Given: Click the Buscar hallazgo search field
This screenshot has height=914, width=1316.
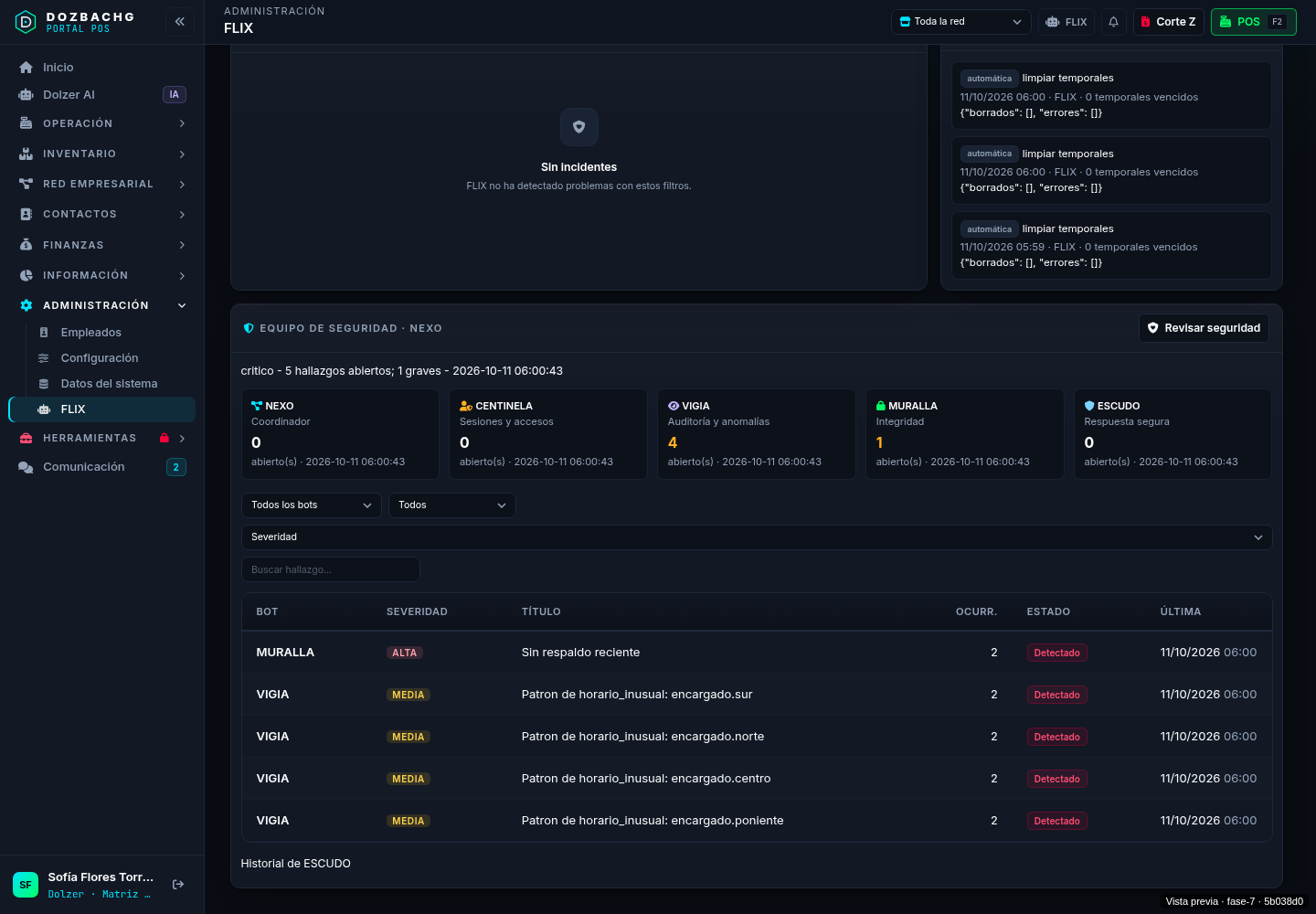Looking at the screenshot, I should tap(331, 569).
